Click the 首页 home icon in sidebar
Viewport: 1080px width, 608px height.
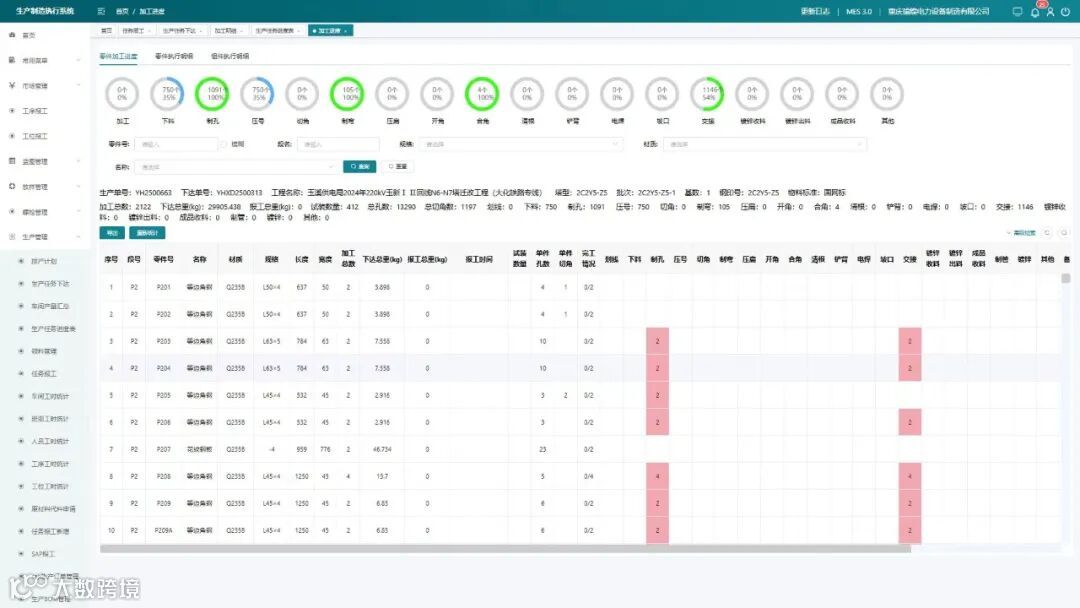[12, 34]
